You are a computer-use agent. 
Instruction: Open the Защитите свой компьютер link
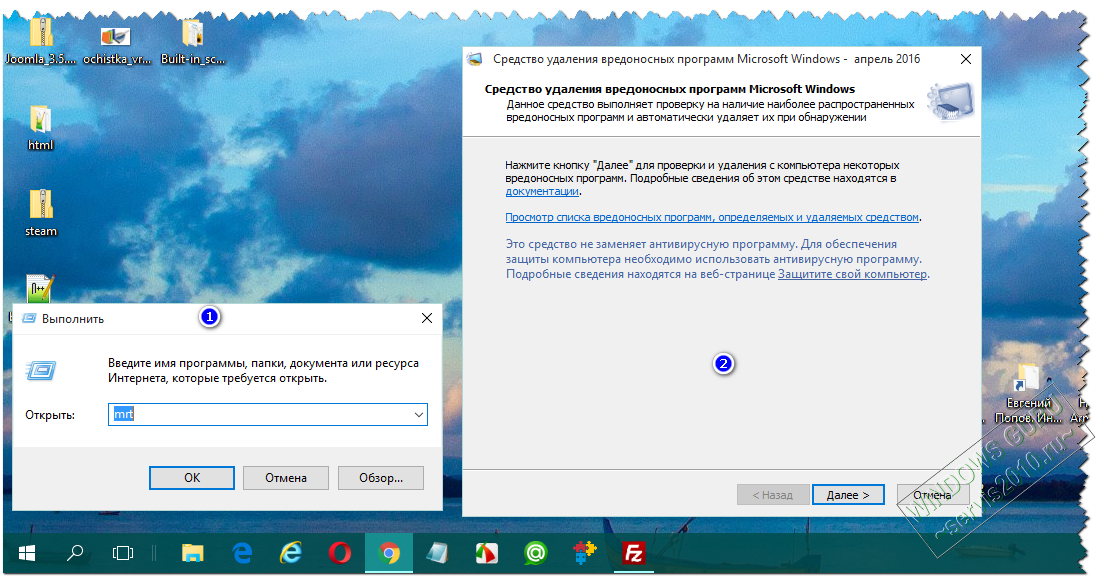point(852,274)
